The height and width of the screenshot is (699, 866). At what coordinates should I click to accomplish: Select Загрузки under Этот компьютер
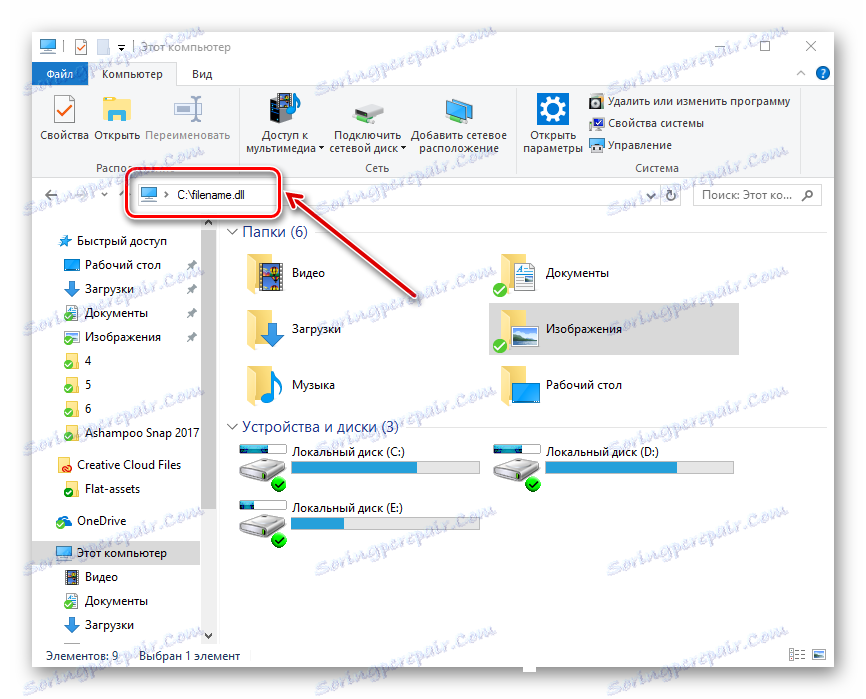(x=99, y=625)
